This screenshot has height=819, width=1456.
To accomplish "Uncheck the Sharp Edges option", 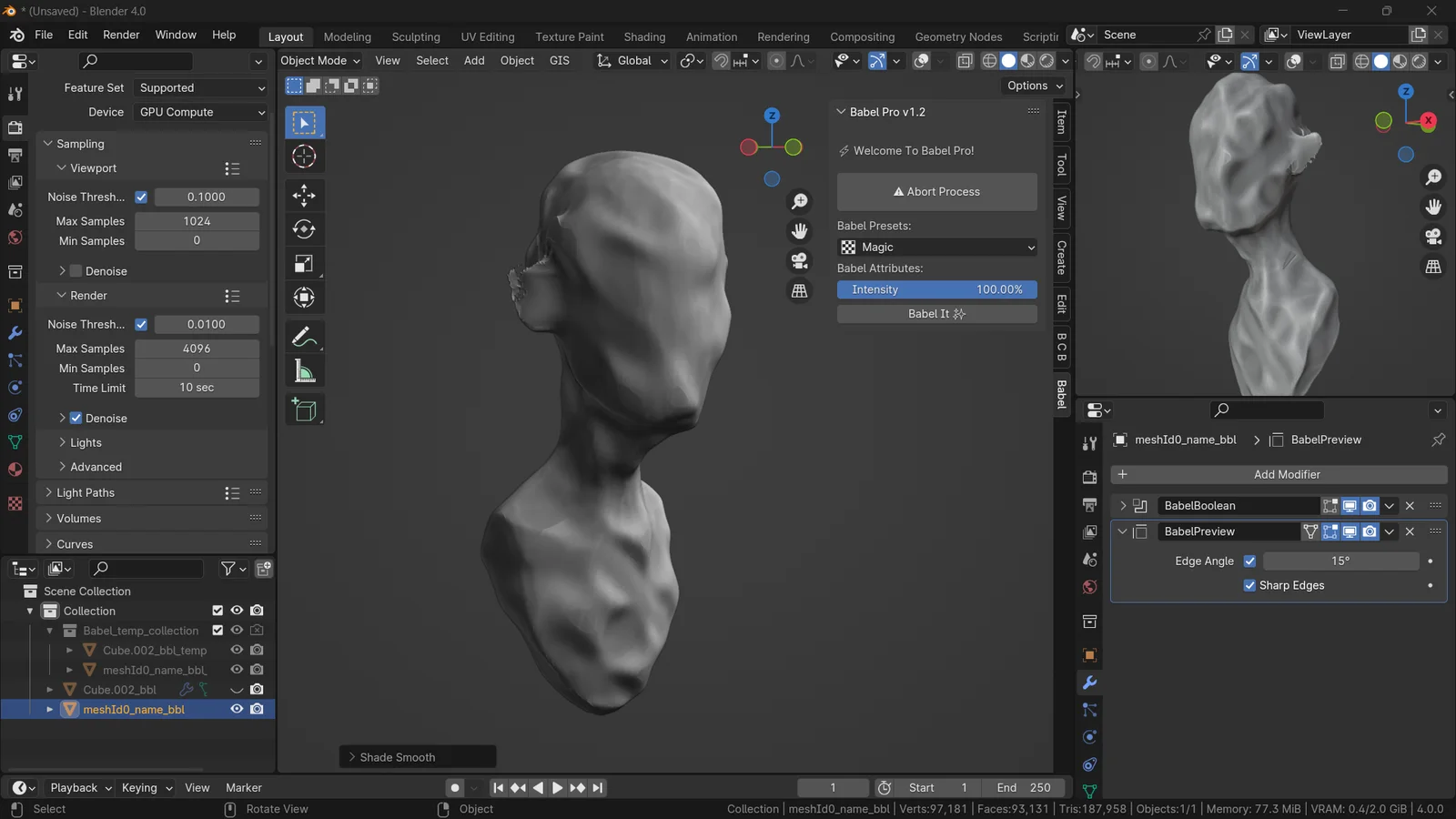I will [1249, 586].
